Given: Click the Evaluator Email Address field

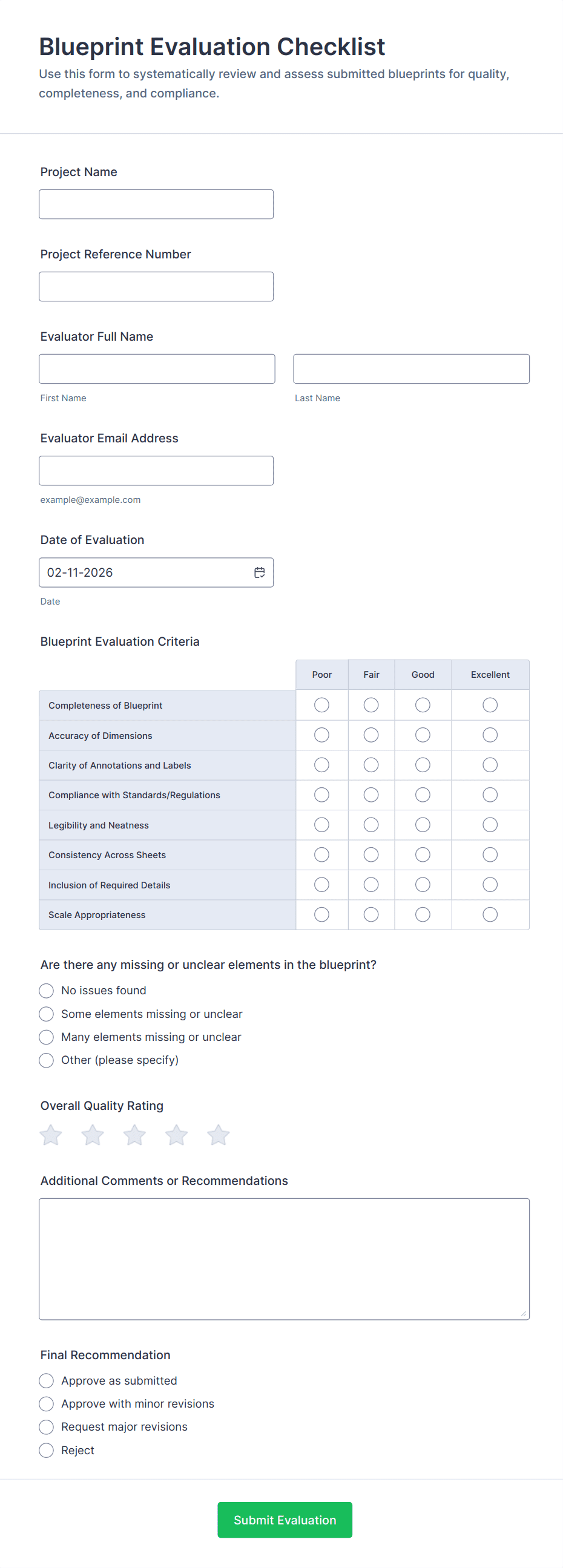Looking at the screenshot, I should [156, 471].
